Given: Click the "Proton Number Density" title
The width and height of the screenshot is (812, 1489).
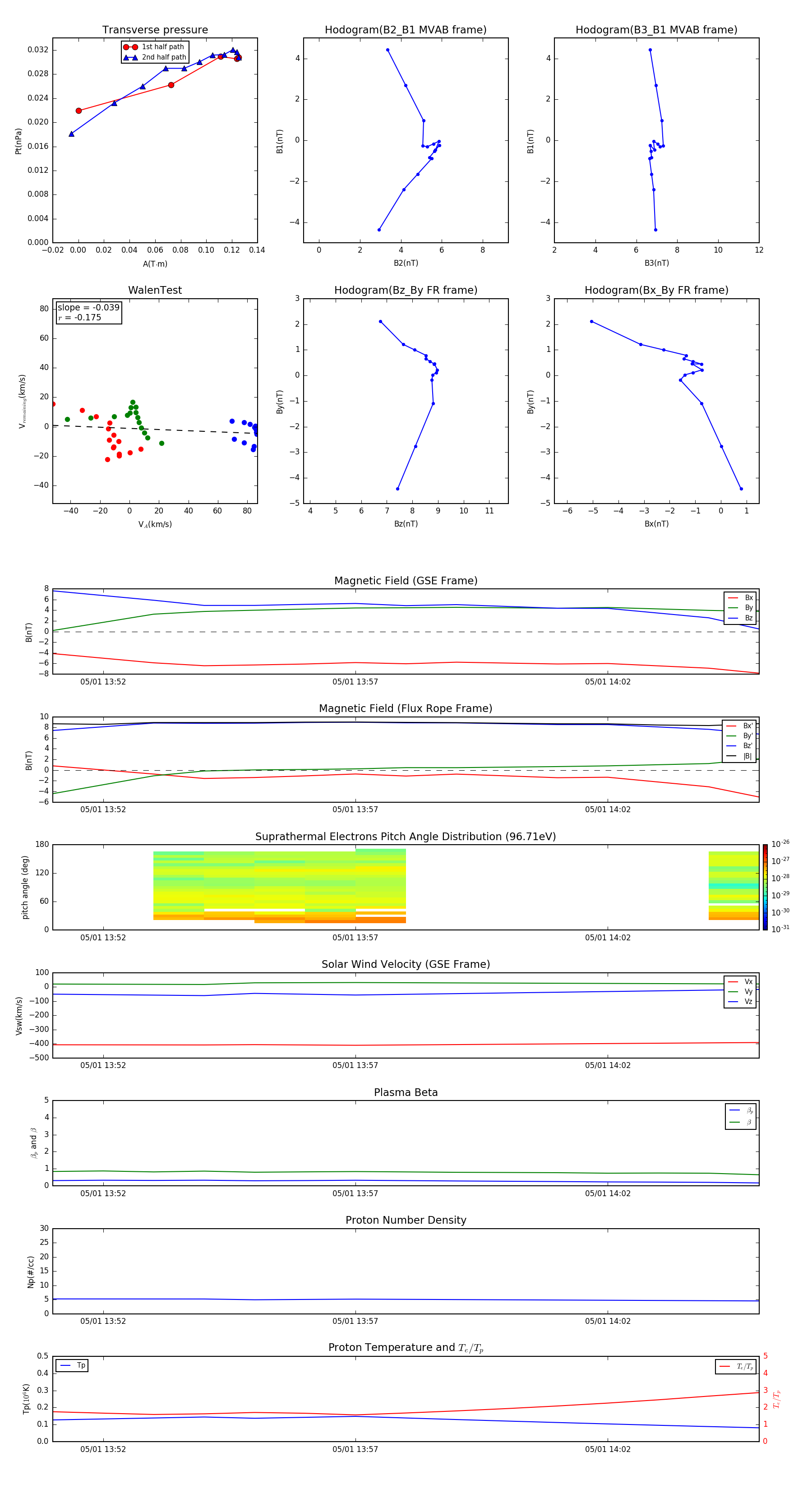Looking at the screenshot, I should [406, 1220].
